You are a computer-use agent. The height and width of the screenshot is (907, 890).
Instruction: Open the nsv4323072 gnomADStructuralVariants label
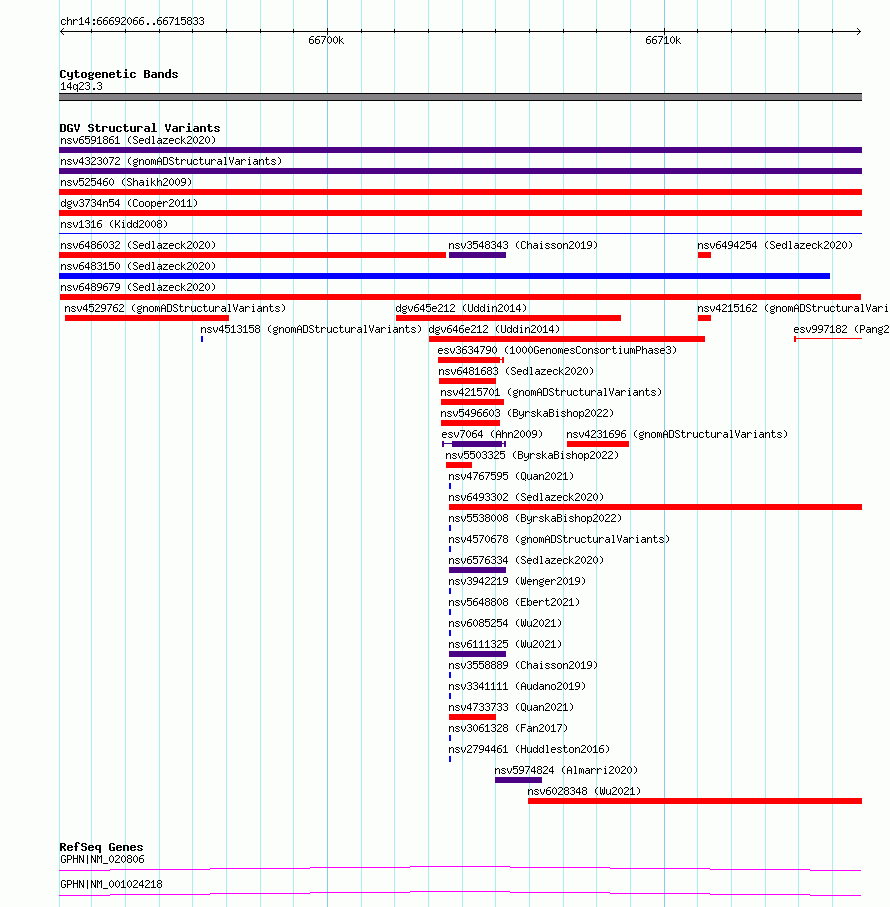click(171, 161)
